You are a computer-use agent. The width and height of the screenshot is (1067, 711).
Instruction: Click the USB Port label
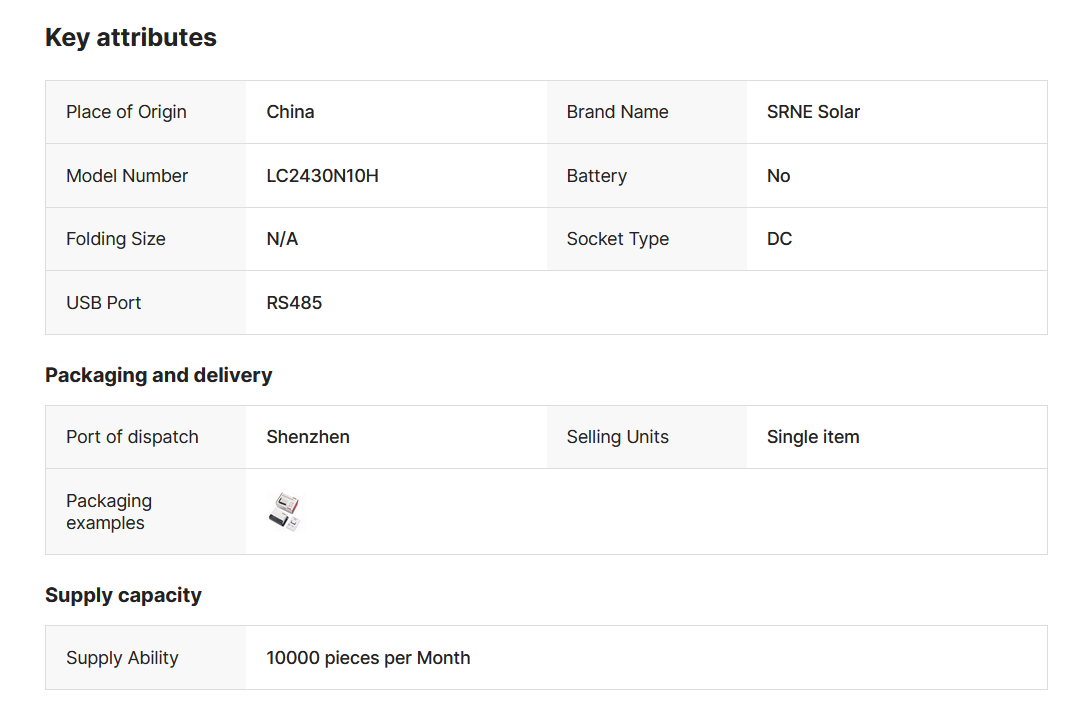tap(104, 303)
